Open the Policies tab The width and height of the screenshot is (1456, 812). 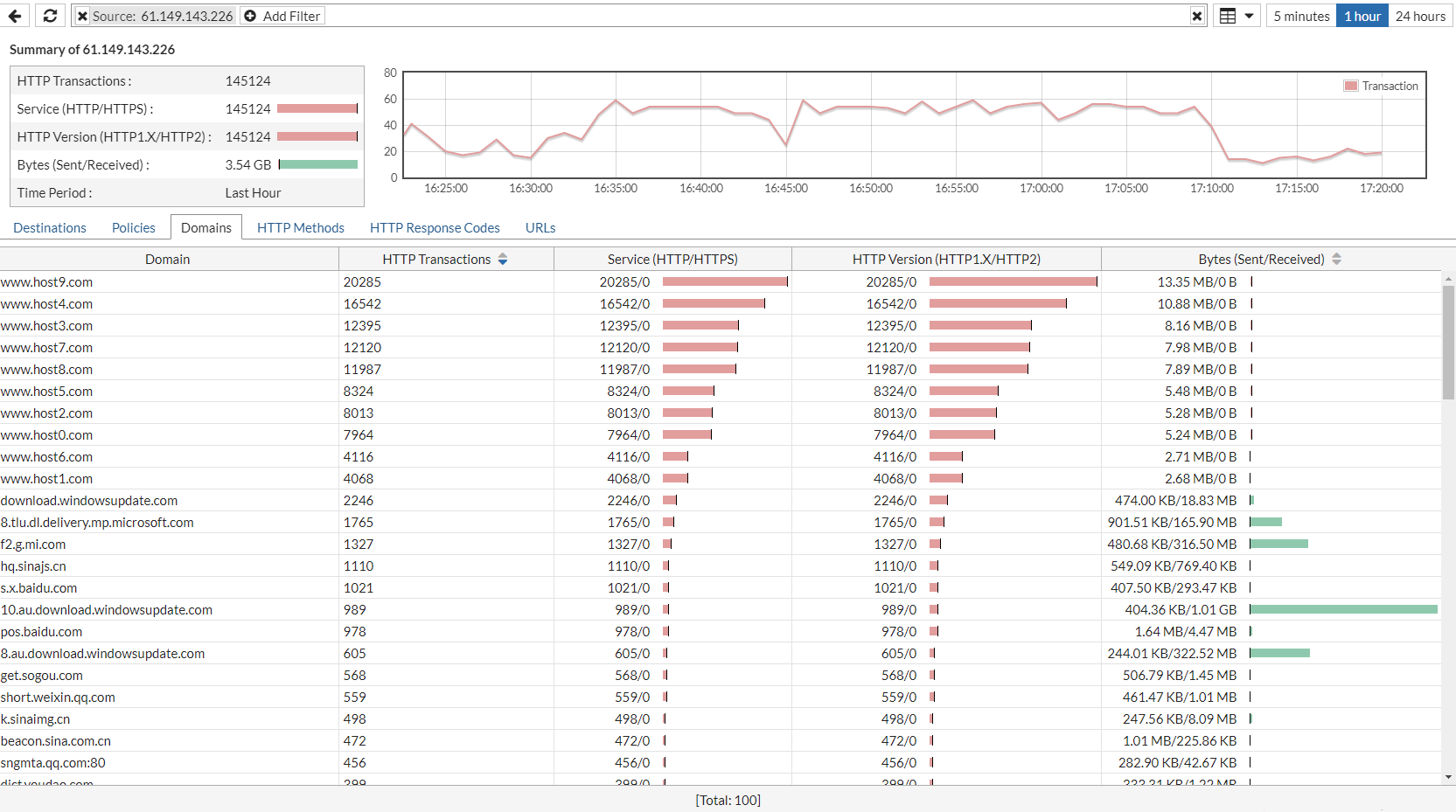[x=134, y=227]
